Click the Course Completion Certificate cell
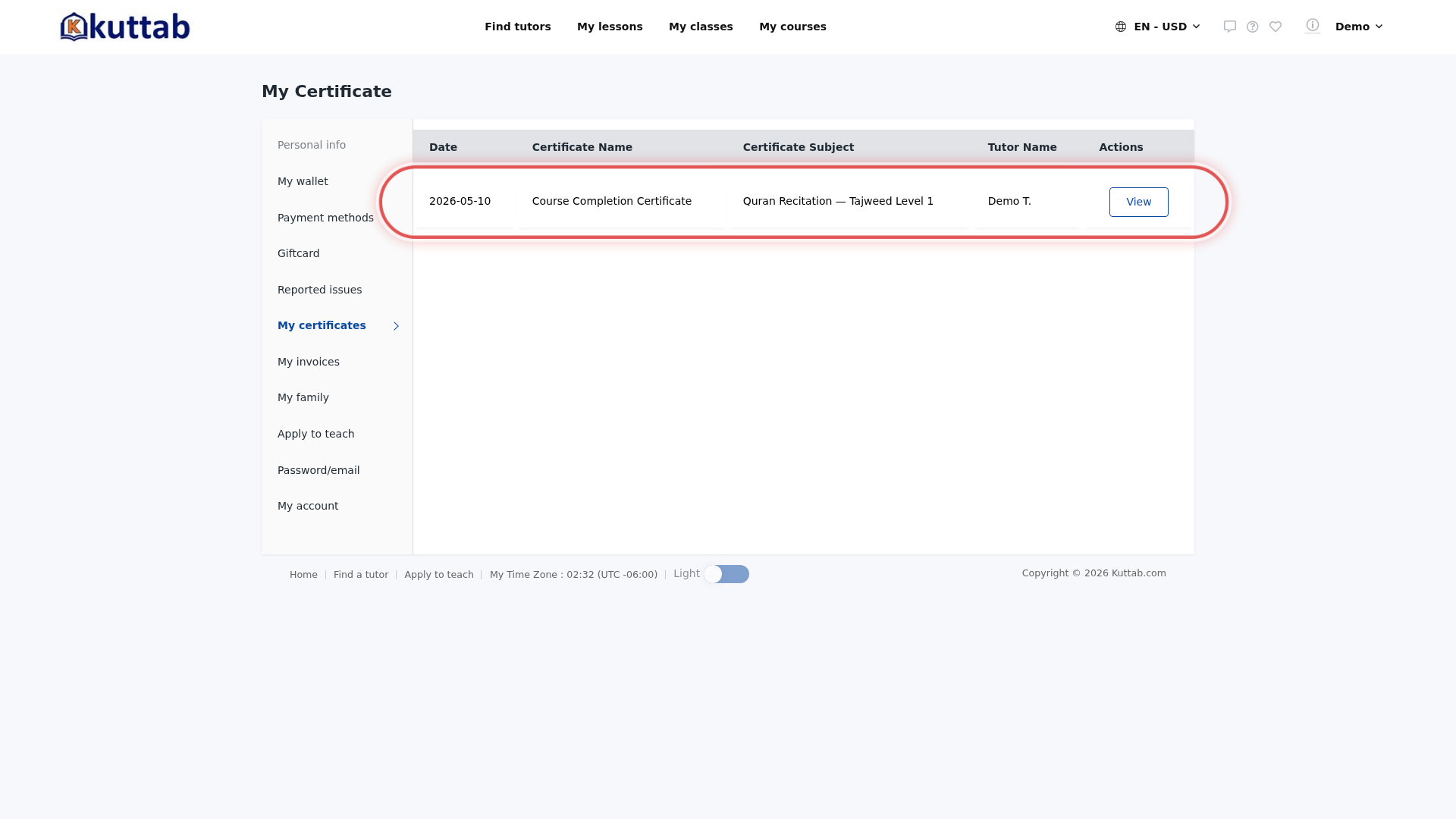This screenshot has height=819, width=1456. pos(612,201)
